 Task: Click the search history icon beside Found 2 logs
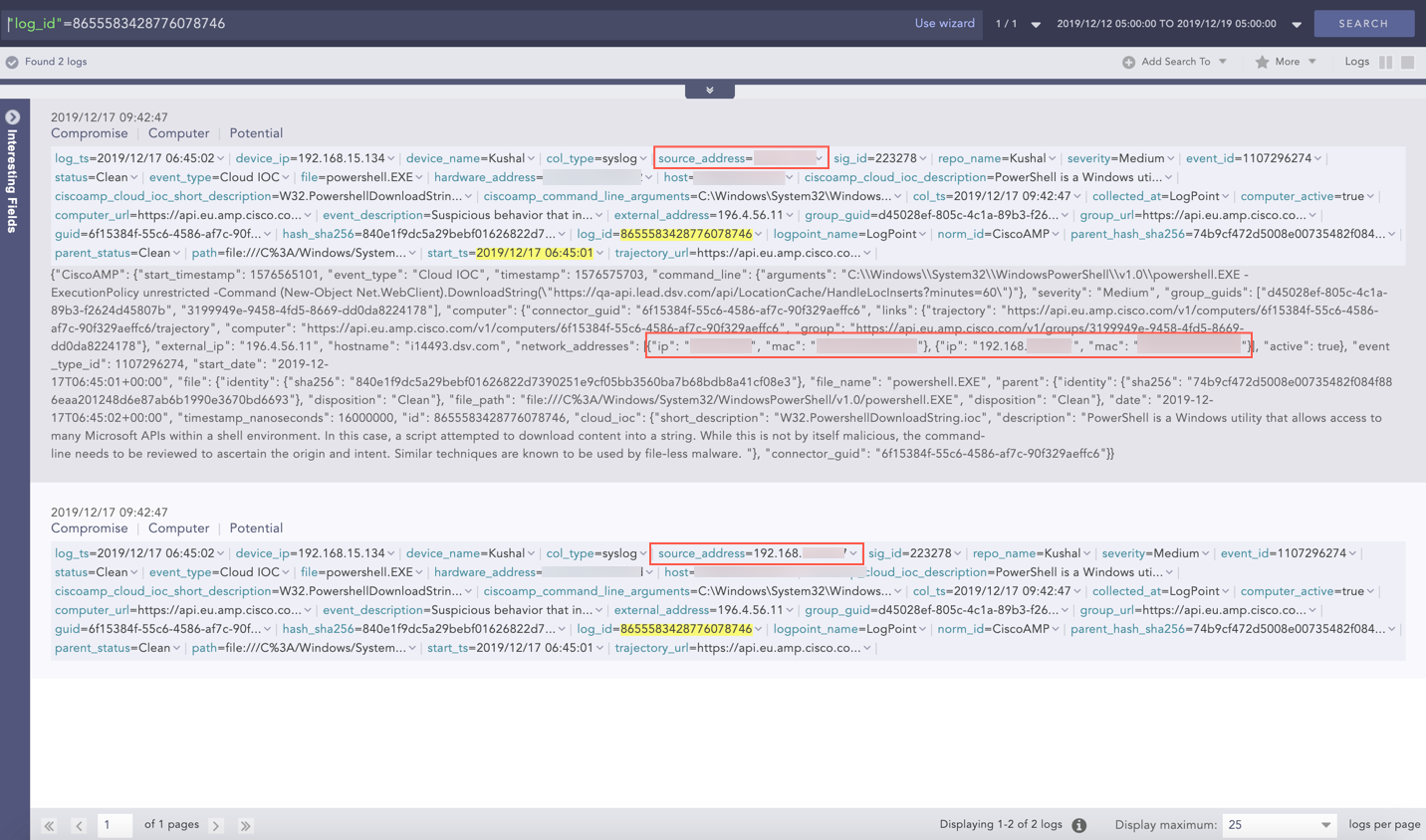coord(11,61)
